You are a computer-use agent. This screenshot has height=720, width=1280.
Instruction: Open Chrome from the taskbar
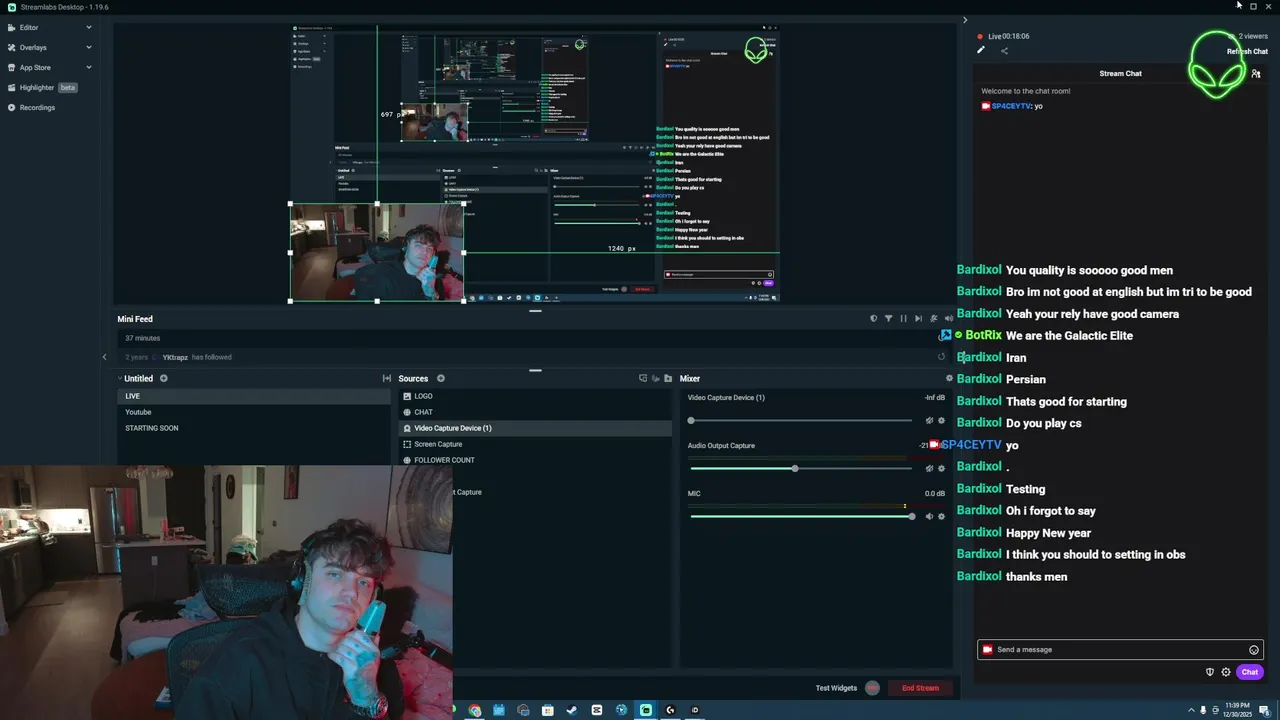tap(475, 710)
